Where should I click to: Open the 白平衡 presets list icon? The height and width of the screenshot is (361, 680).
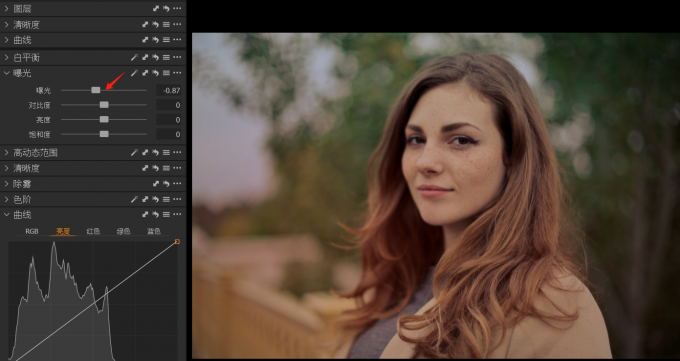[x=166, y=57]
